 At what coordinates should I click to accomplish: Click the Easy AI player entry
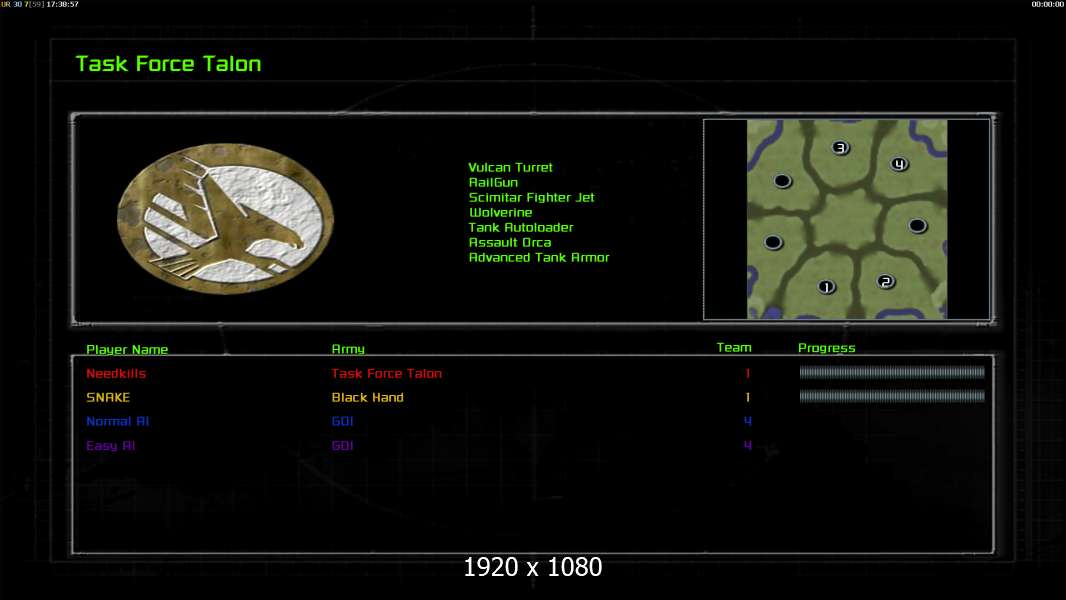[110, 446]
